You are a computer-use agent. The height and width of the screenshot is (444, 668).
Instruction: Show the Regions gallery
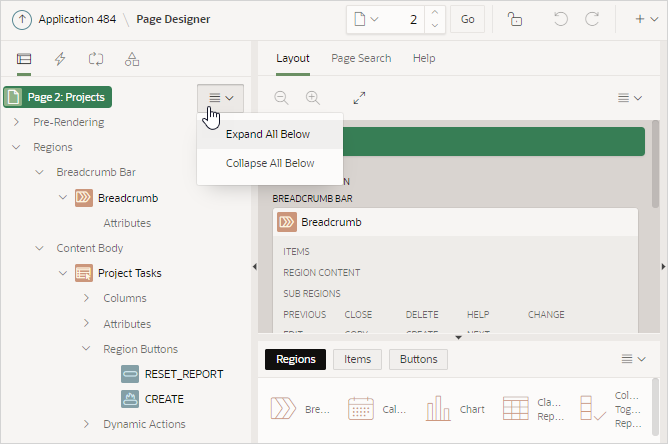tap(296, 359)
